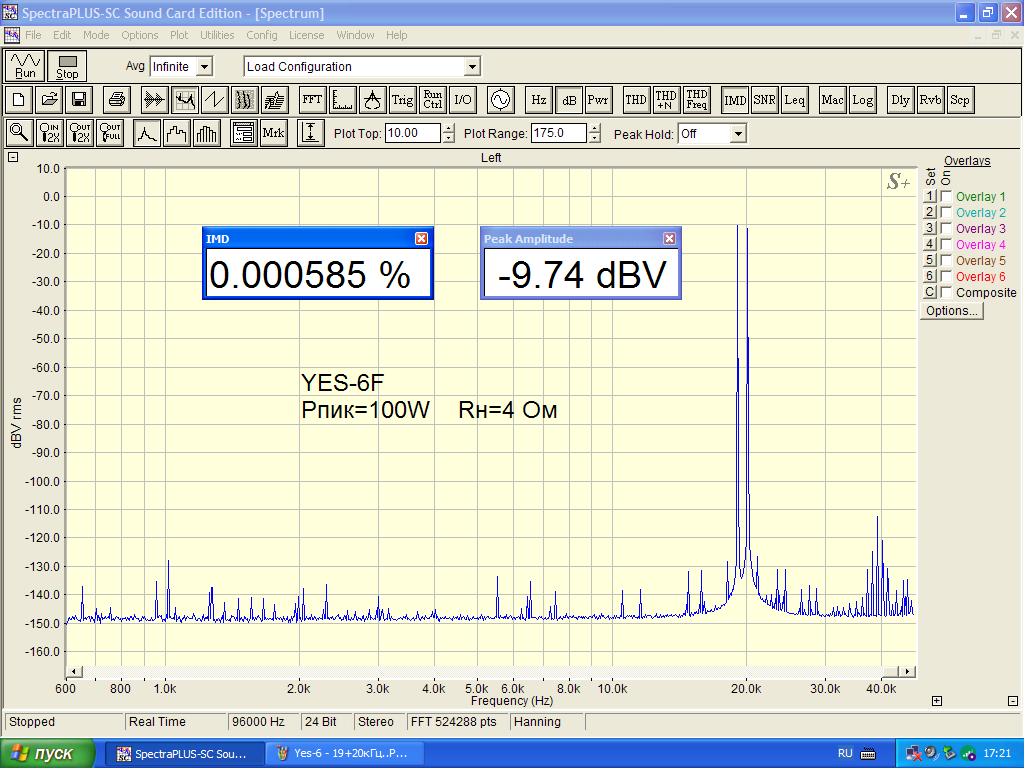This screenshot has width=1024, height=768.
Task: Print the spectrum plot
Action: (116, 100)
